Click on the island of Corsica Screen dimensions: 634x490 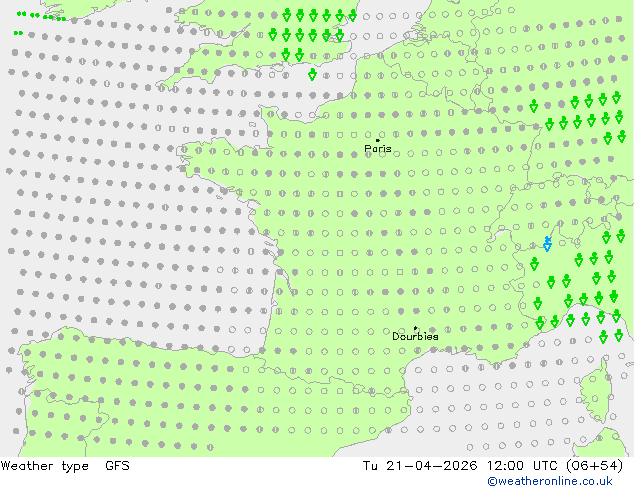(x=596, y=392)
